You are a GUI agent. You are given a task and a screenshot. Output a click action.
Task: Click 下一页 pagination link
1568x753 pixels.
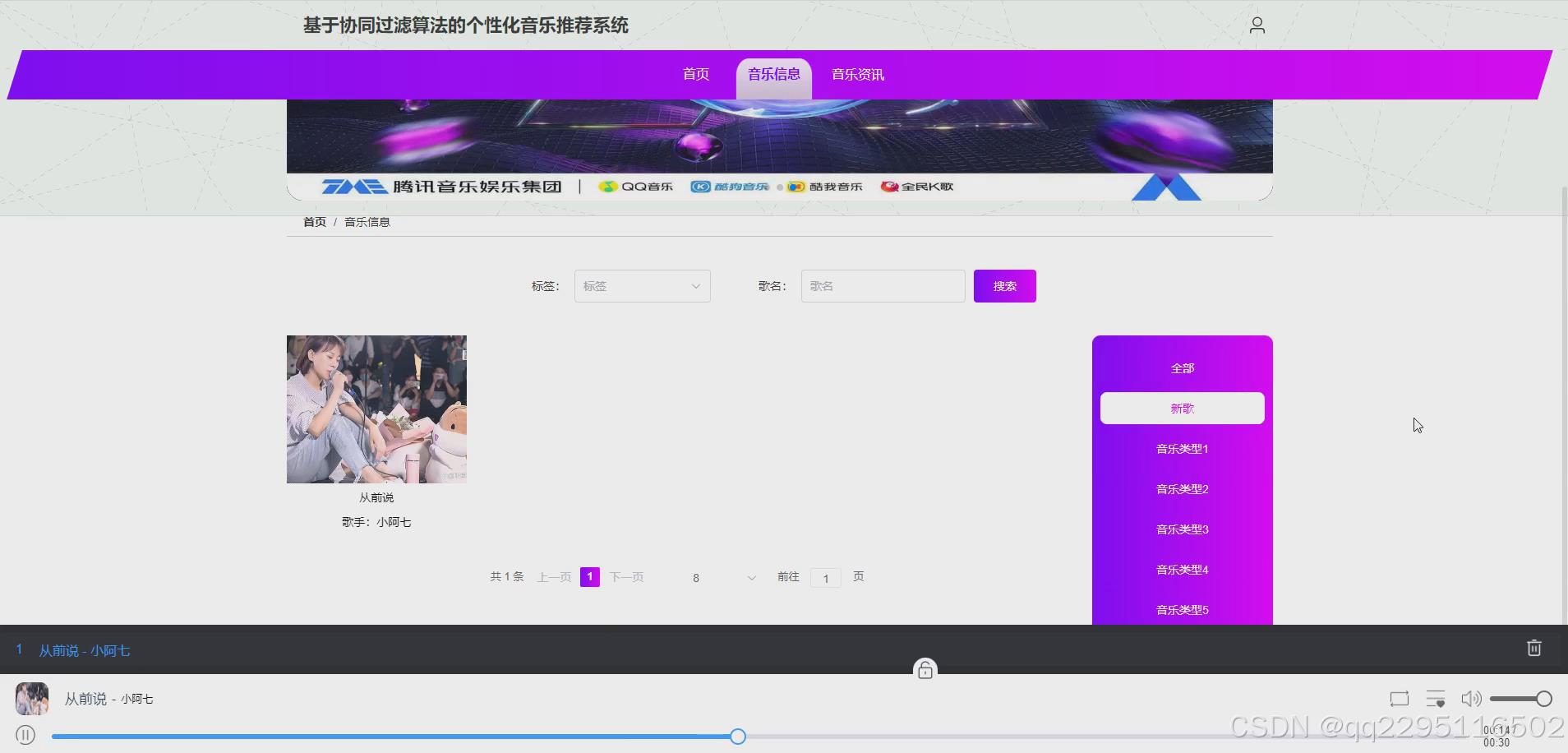[x=626, y=577]
